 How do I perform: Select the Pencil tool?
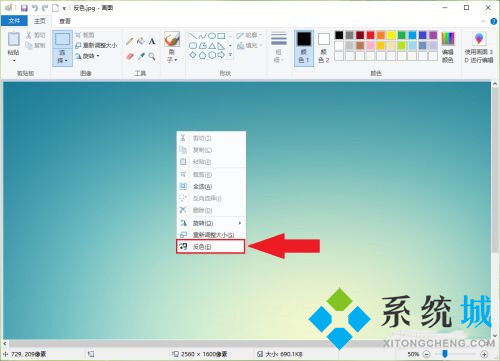[130, 42]
